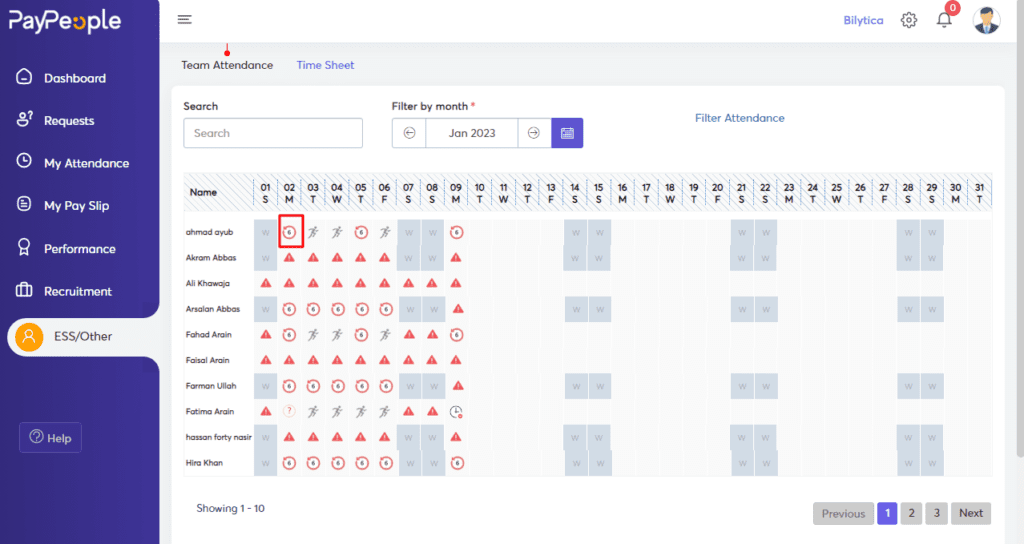This screenshot has height=544, width=1024.
Task: Select the Team Attendance tab
Action: (x=227, y=65)
